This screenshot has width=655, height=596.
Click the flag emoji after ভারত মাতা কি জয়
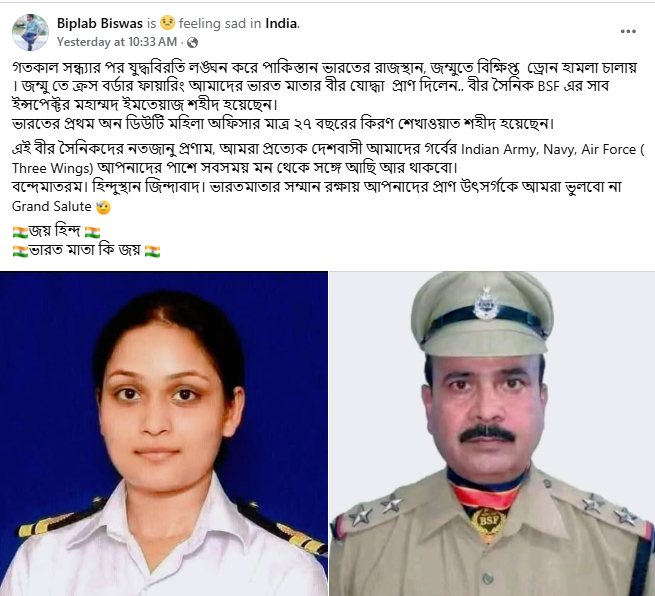point(152,251)
